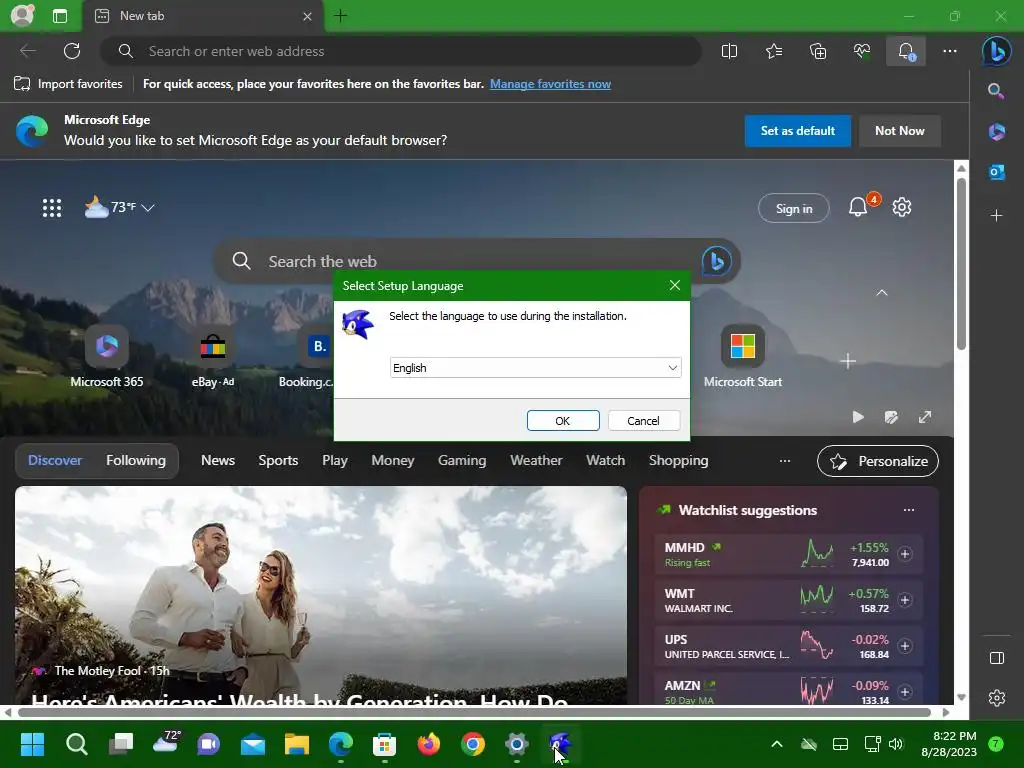The width and height of the screenshot is (1024, 768).
Task: Open the volume control in tray
Action: click(x=896, y=744)
